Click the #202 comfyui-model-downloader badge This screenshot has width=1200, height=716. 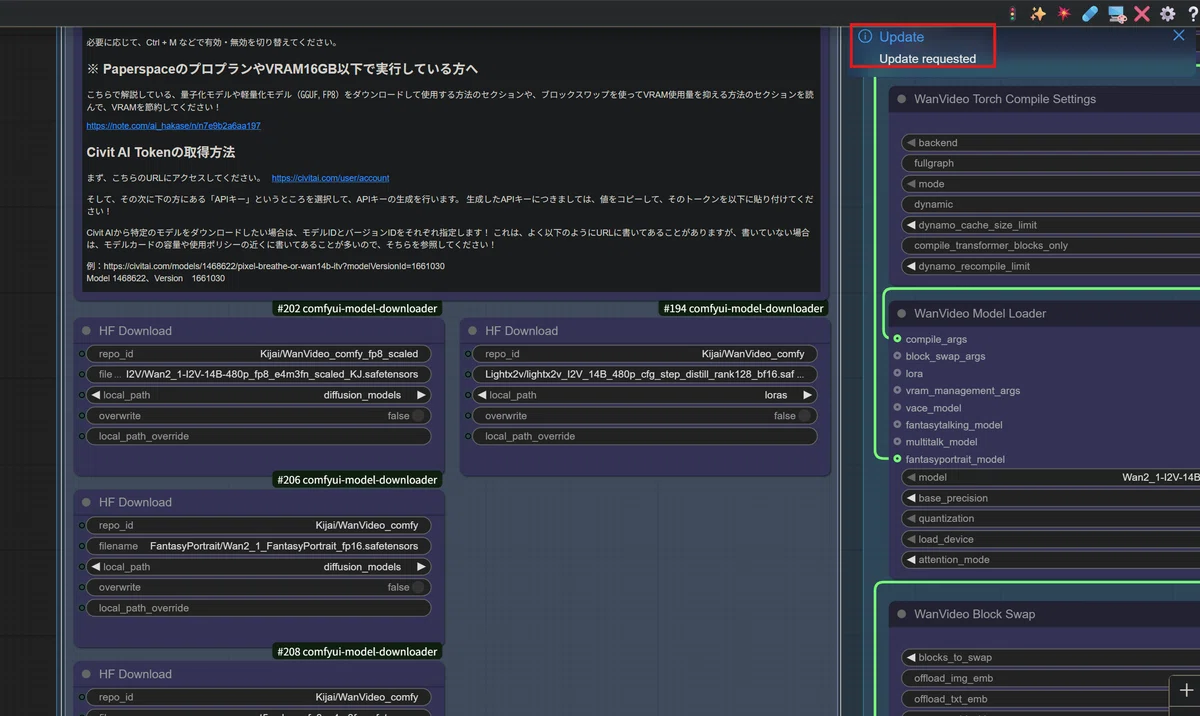(357, 309)
